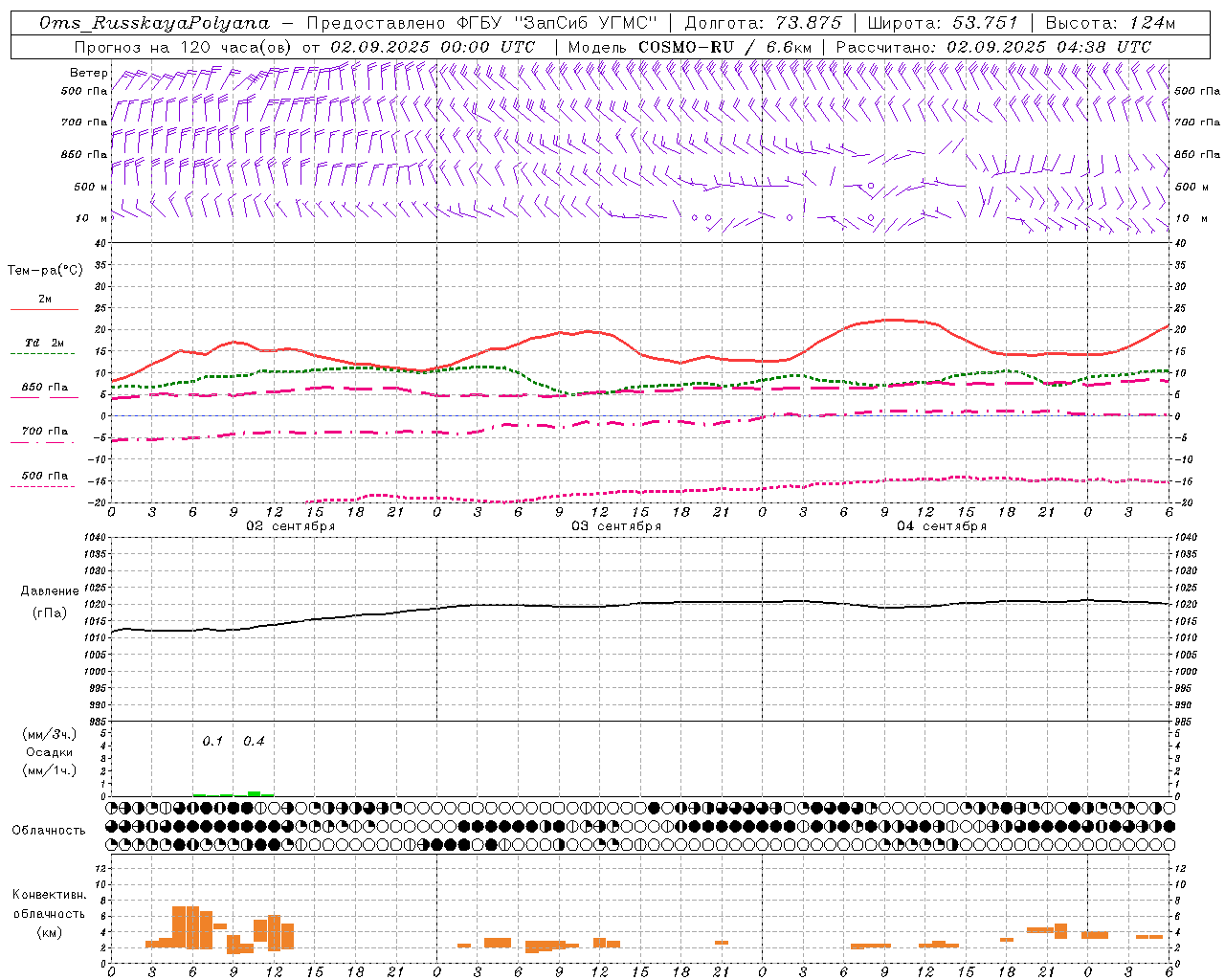
Task: Click the Td 2м legend entry
Action: [x=44, y=343]
